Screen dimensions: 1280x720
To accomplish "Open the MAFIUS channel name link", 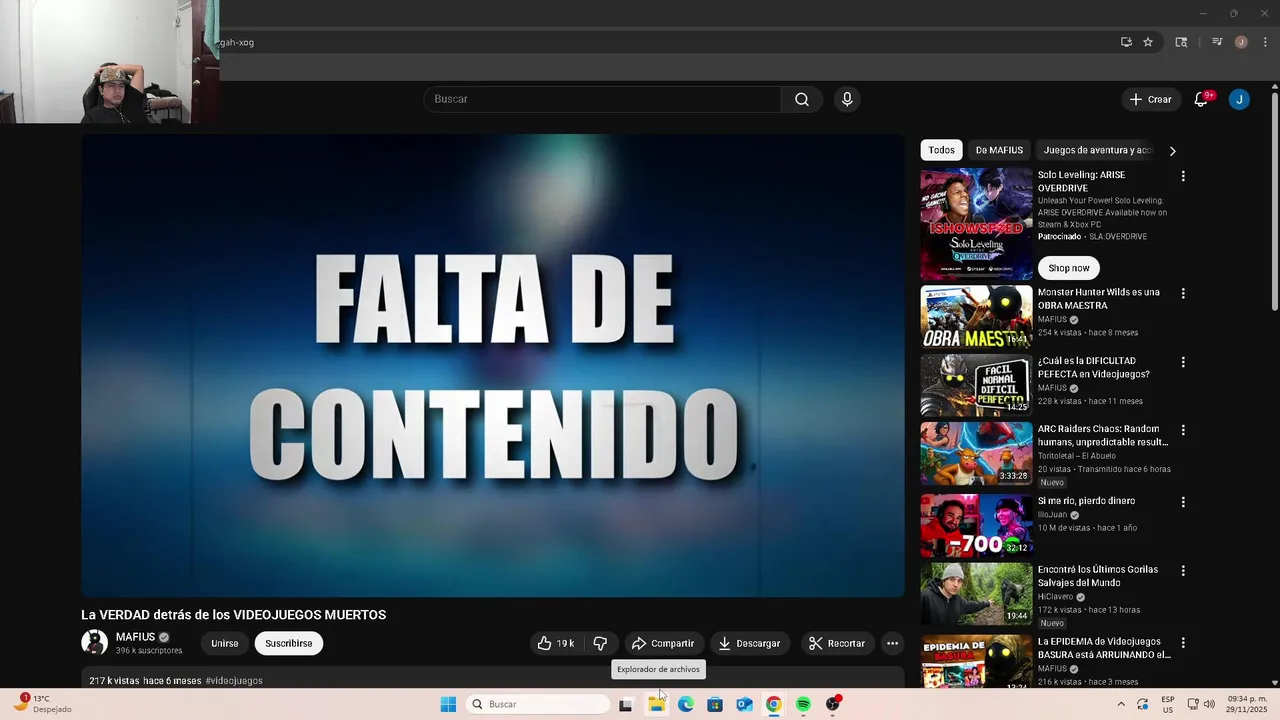I will 135,637.
